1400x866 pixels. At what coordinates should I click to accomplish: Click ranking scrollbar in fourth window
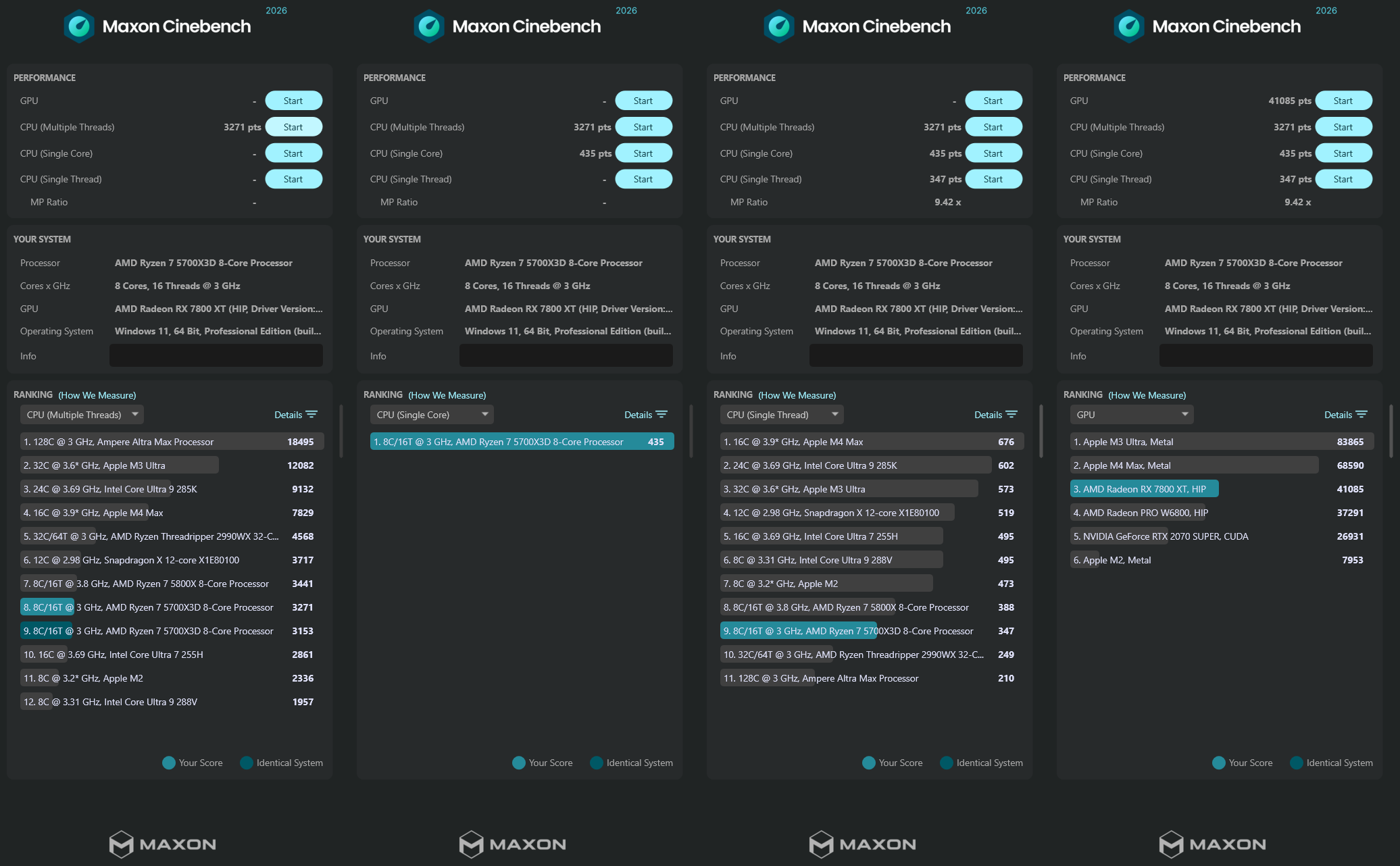click(x=1391, y=431)
